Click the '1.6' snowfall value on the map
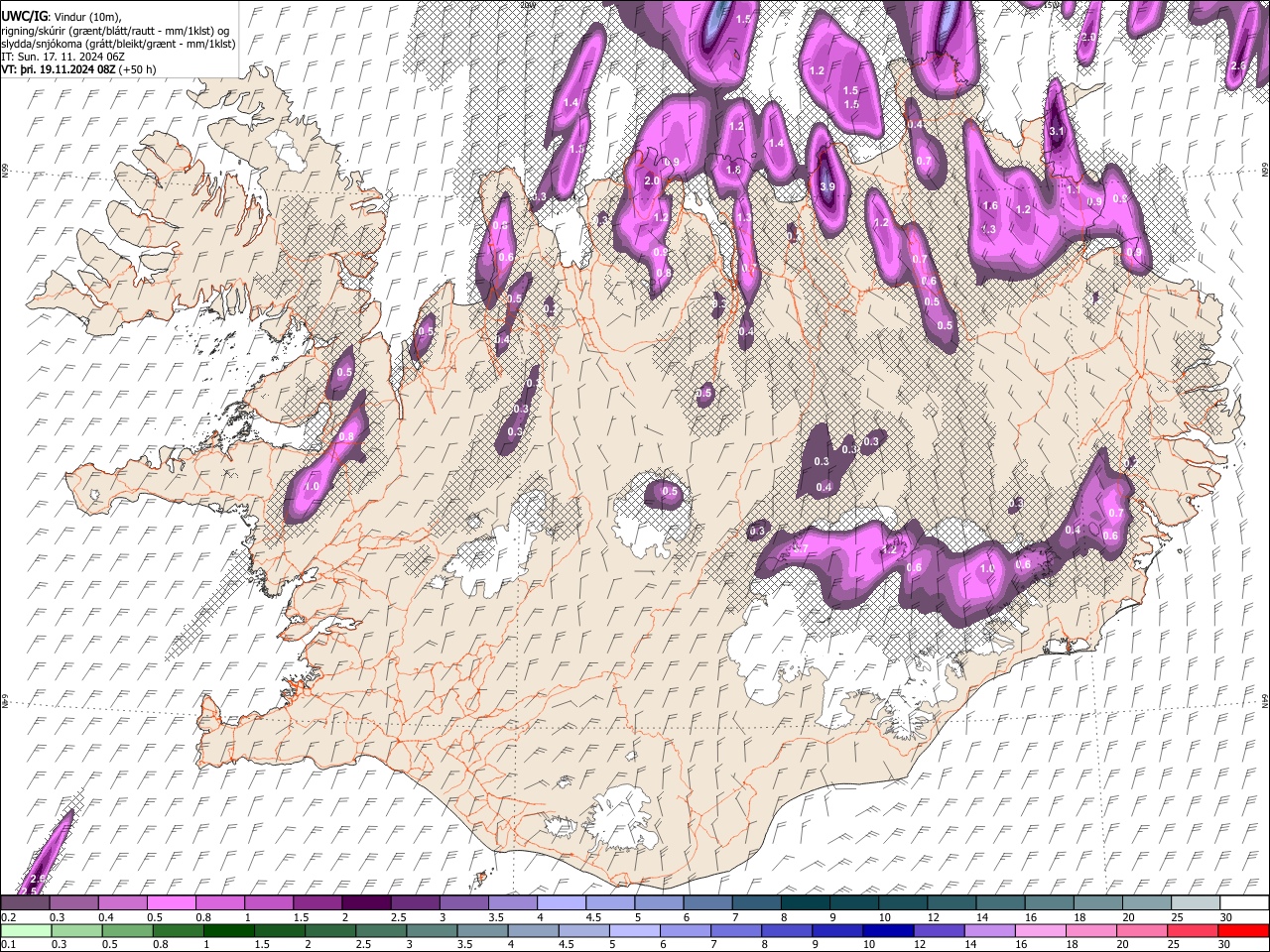Viewport: 1270px width, 952px height. coord(989,206)
